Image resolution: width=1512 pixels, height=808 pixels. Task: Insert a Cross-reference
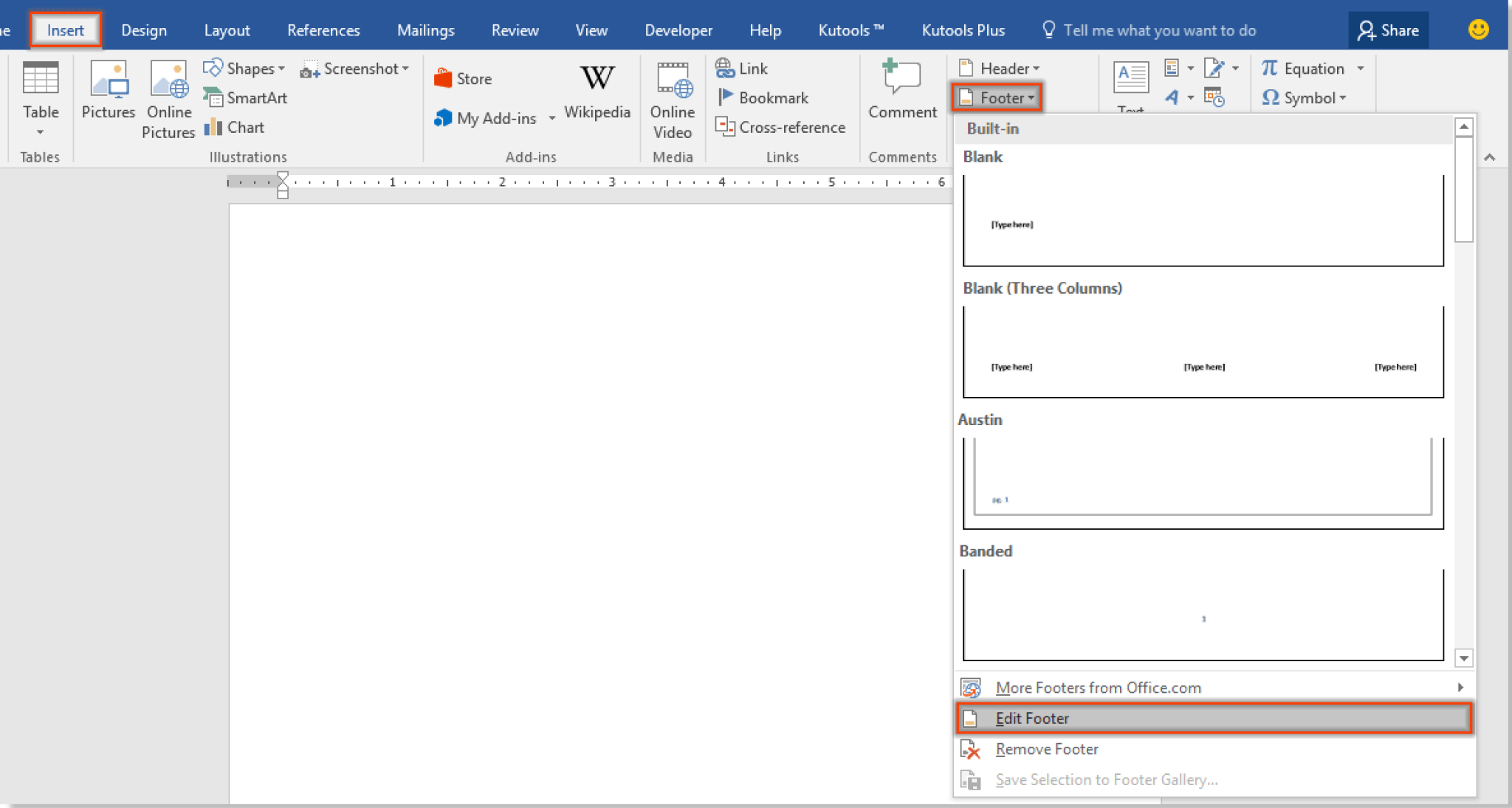point(782,127)
